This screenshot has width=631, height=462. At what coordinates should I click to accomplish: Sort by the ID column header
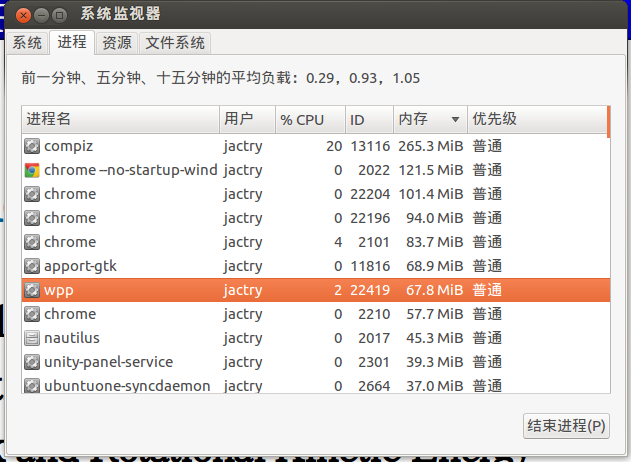point(369,120)
